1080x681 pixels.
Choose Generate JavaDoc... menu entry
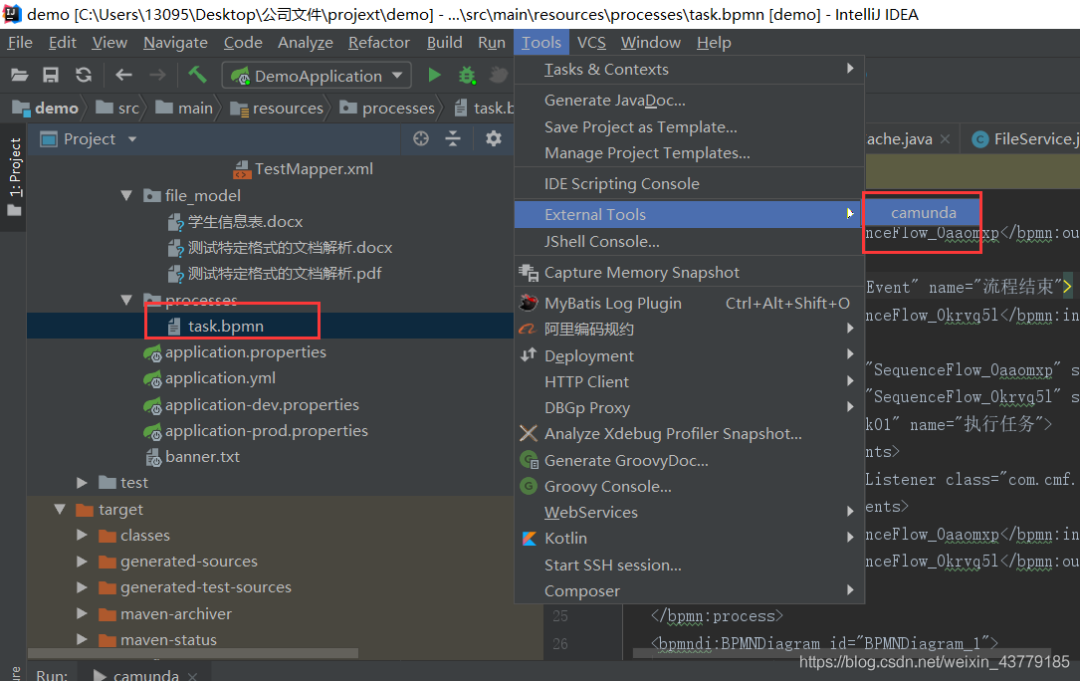pyautogui.click(x=689, y=101)
